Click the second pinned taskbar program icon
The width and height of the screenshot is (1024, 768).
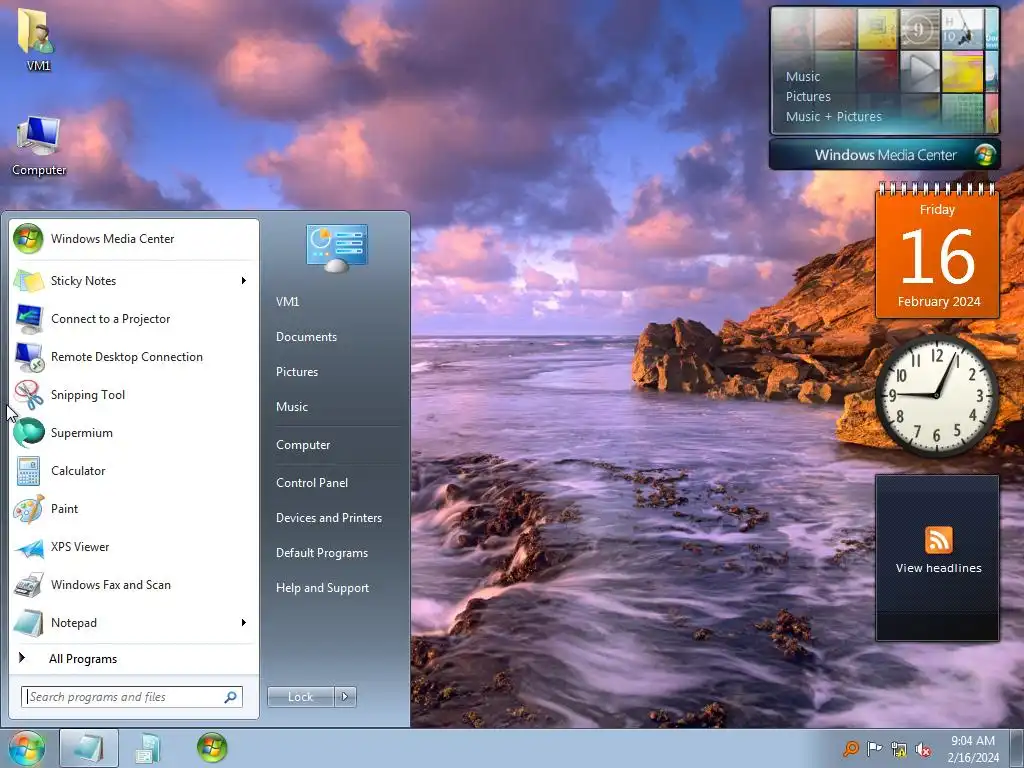(x=148, y=748)
